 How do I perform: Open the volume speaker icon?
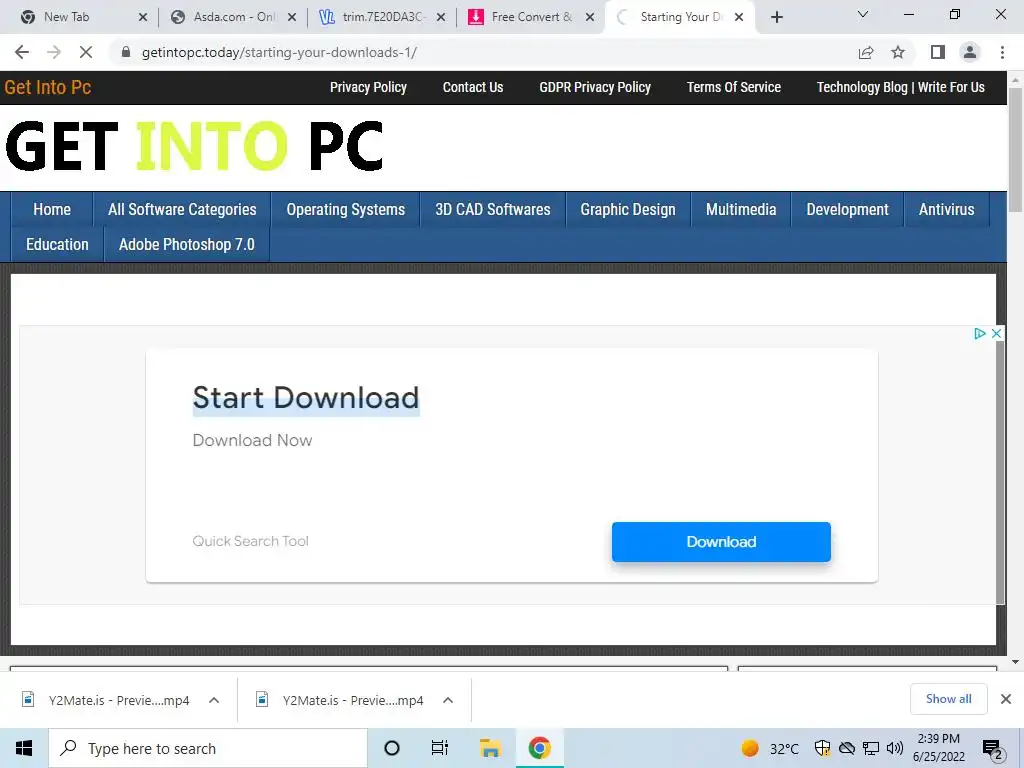[x=895, y=748]
